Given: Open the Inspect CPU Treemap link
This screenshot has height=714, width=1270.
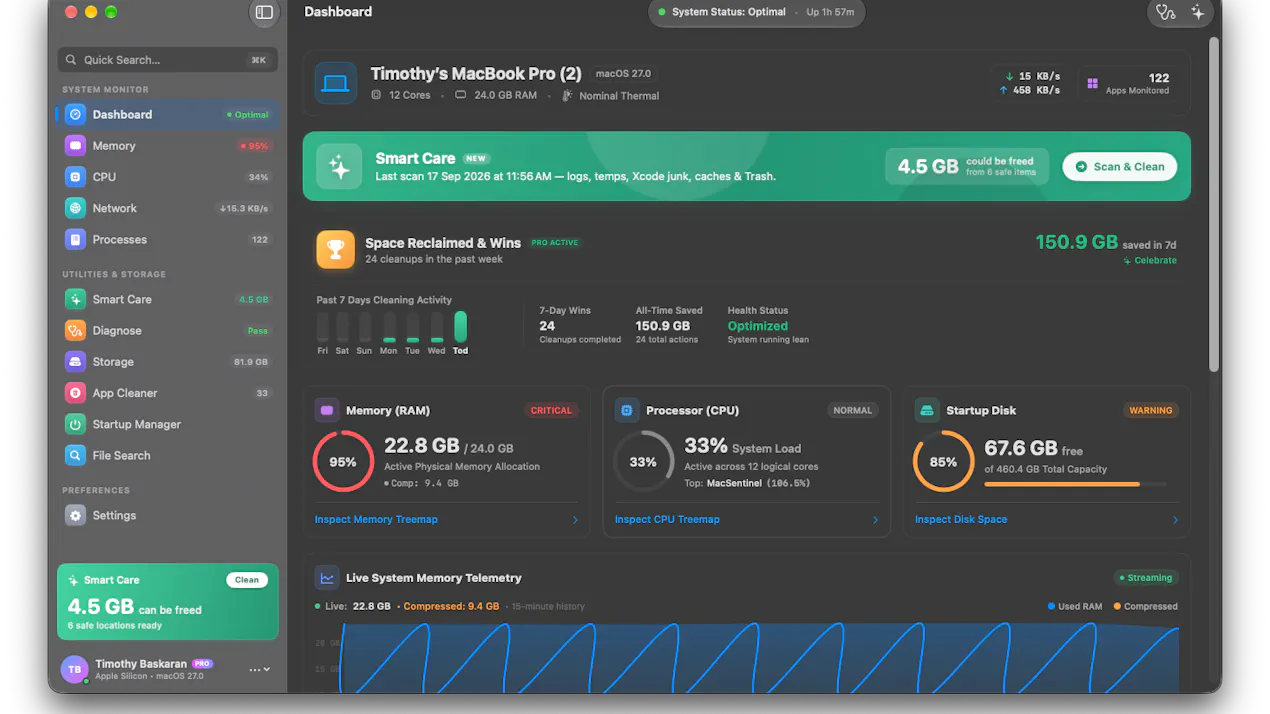Looking at the screenshot, I should pyautogui.click(x=667, y=520).
